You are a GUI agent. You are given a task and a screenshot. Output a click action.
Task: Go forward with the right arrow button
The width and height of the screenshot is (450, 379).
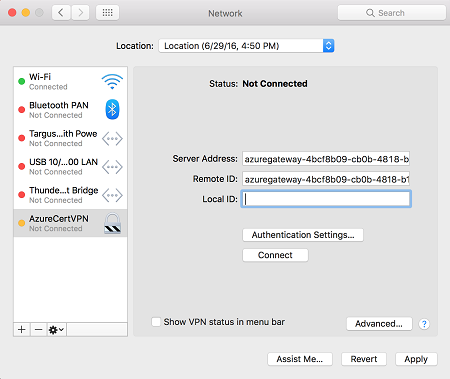coord(80,13)
